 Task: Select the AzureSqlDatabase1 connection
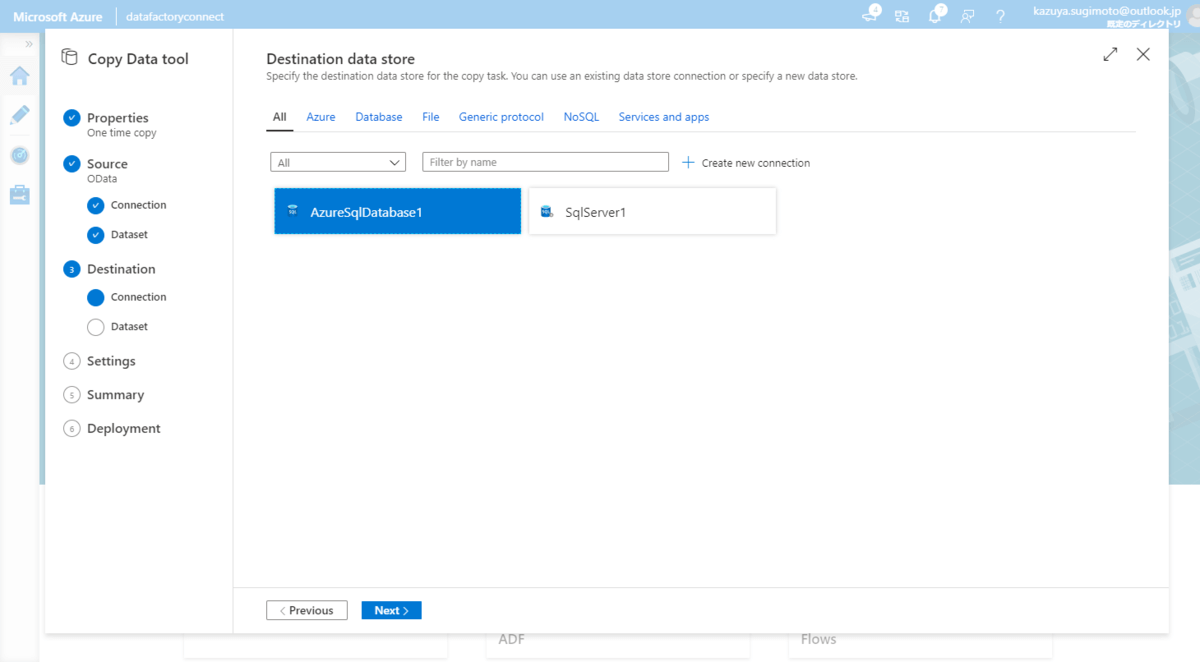point(398,211)
